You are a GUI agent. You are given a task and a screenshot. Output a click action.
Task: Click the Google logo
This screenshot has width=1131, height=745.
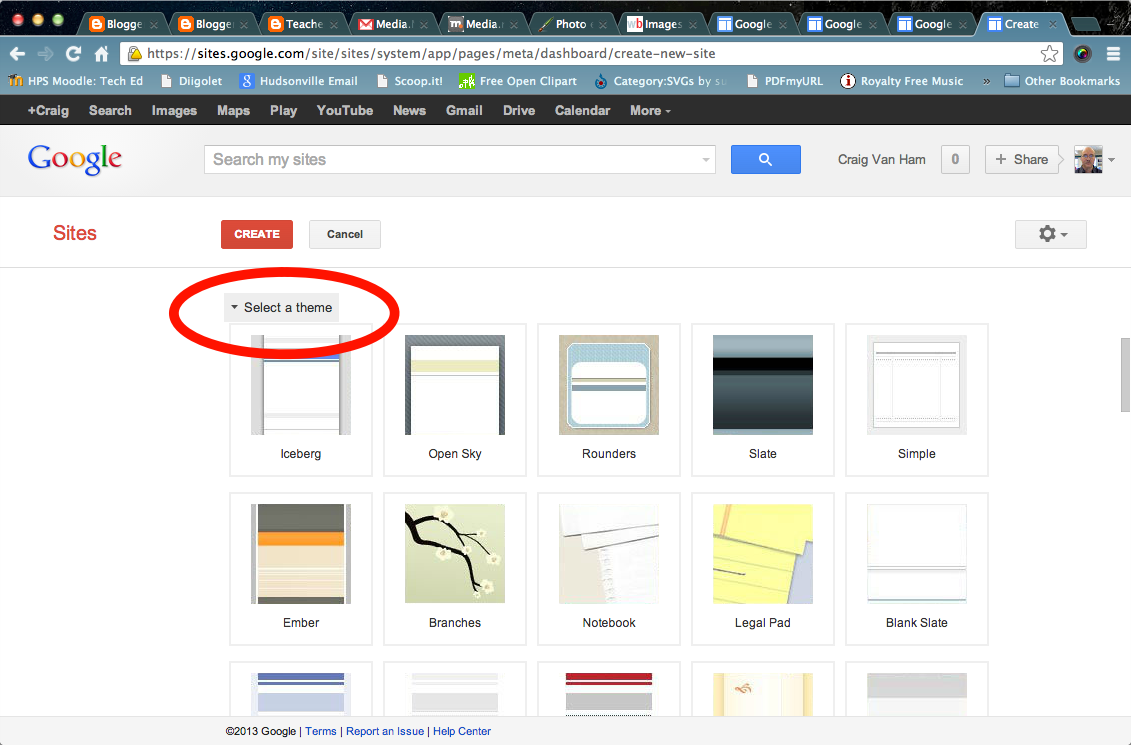tap(74, 159)
